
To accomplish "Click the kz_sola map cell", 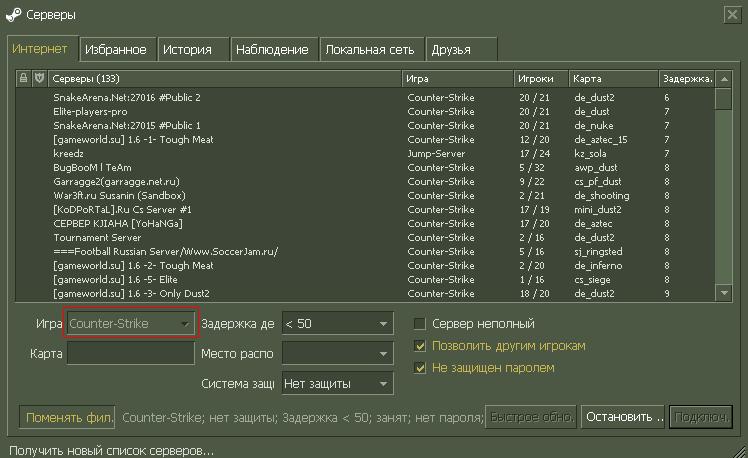I will click(591, 154).
